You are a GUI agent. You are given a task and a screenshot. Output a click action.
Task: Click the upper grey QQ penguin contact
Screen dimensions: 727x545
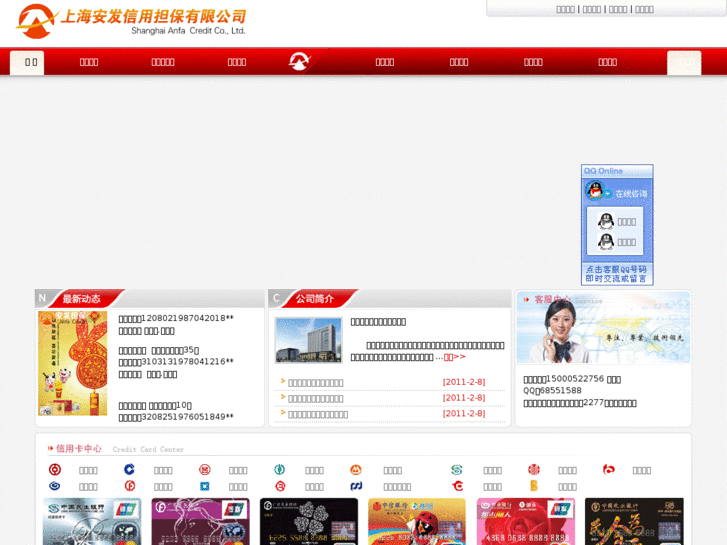606,222
